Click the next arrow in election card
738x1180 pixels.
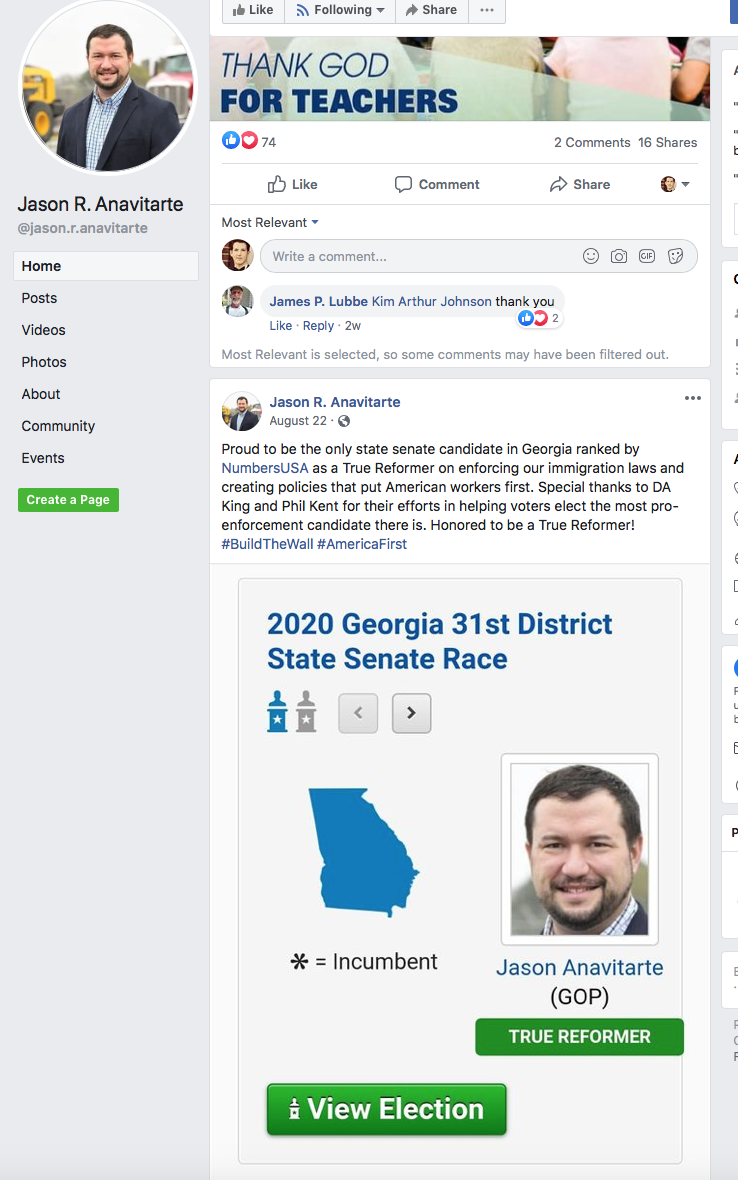(411, 713)
